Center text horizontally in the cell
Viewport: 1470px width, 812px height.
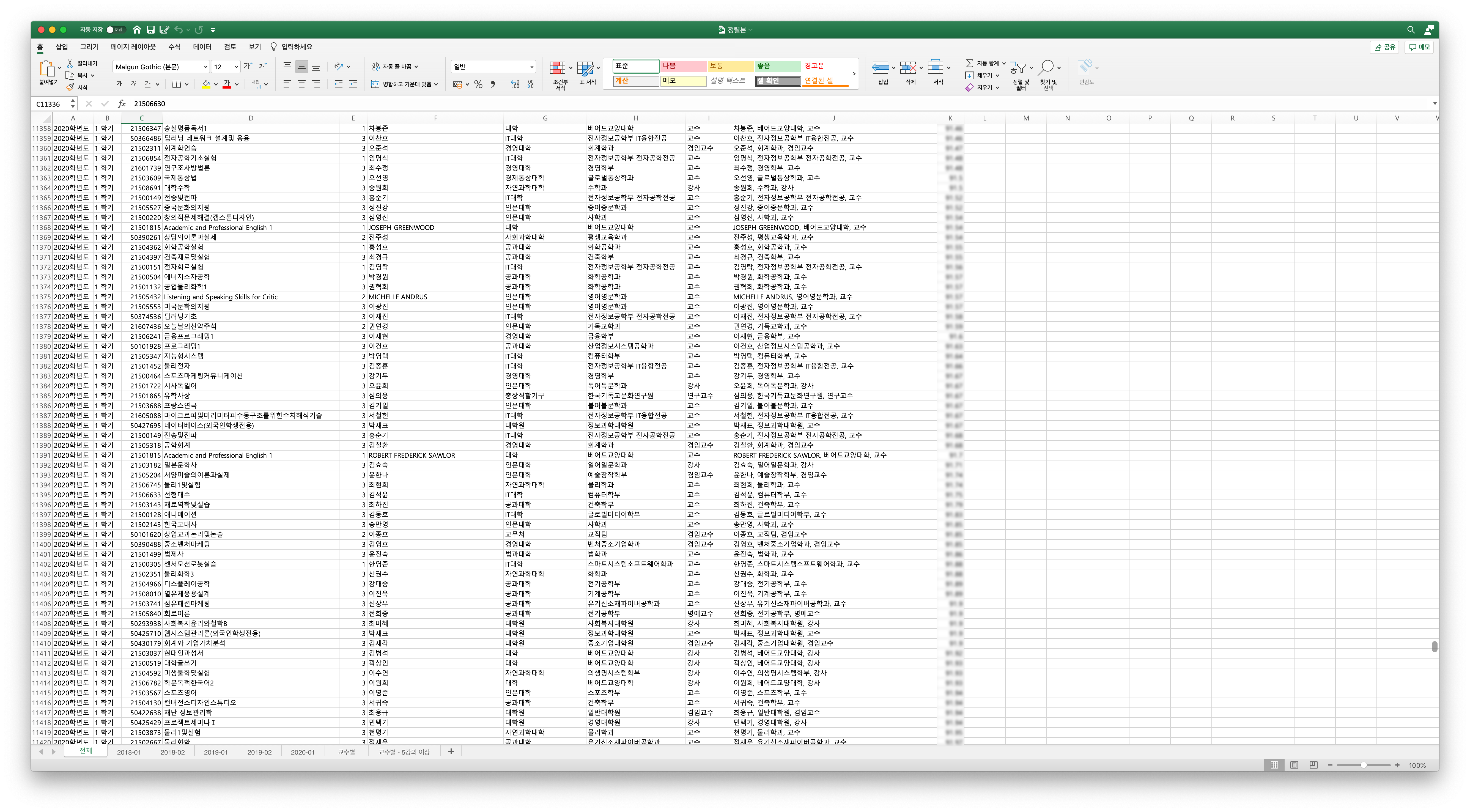302,84
